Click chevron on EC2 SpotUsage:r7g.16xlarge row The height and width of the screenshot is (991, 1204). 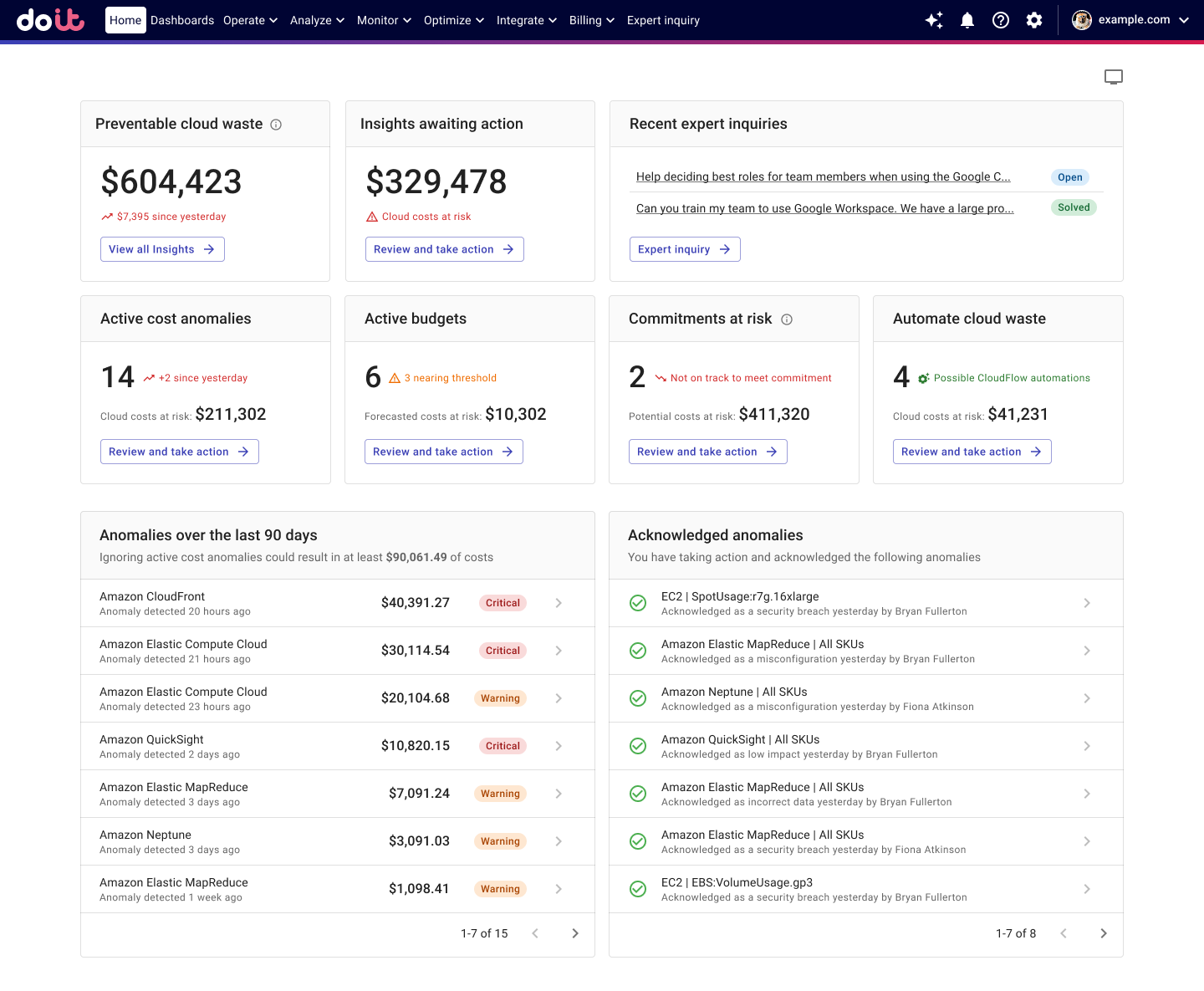[x=1087, y=603]
